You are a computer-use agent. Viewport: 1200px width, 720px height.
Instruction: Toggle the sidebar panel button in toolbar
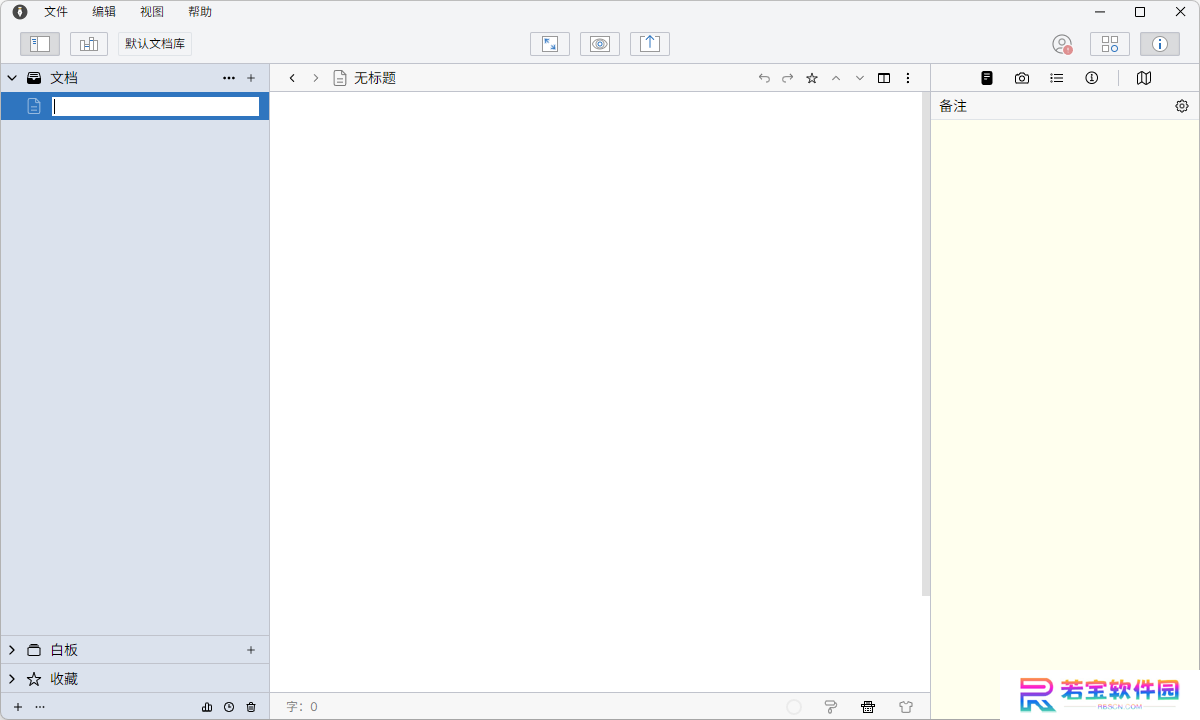40,44
